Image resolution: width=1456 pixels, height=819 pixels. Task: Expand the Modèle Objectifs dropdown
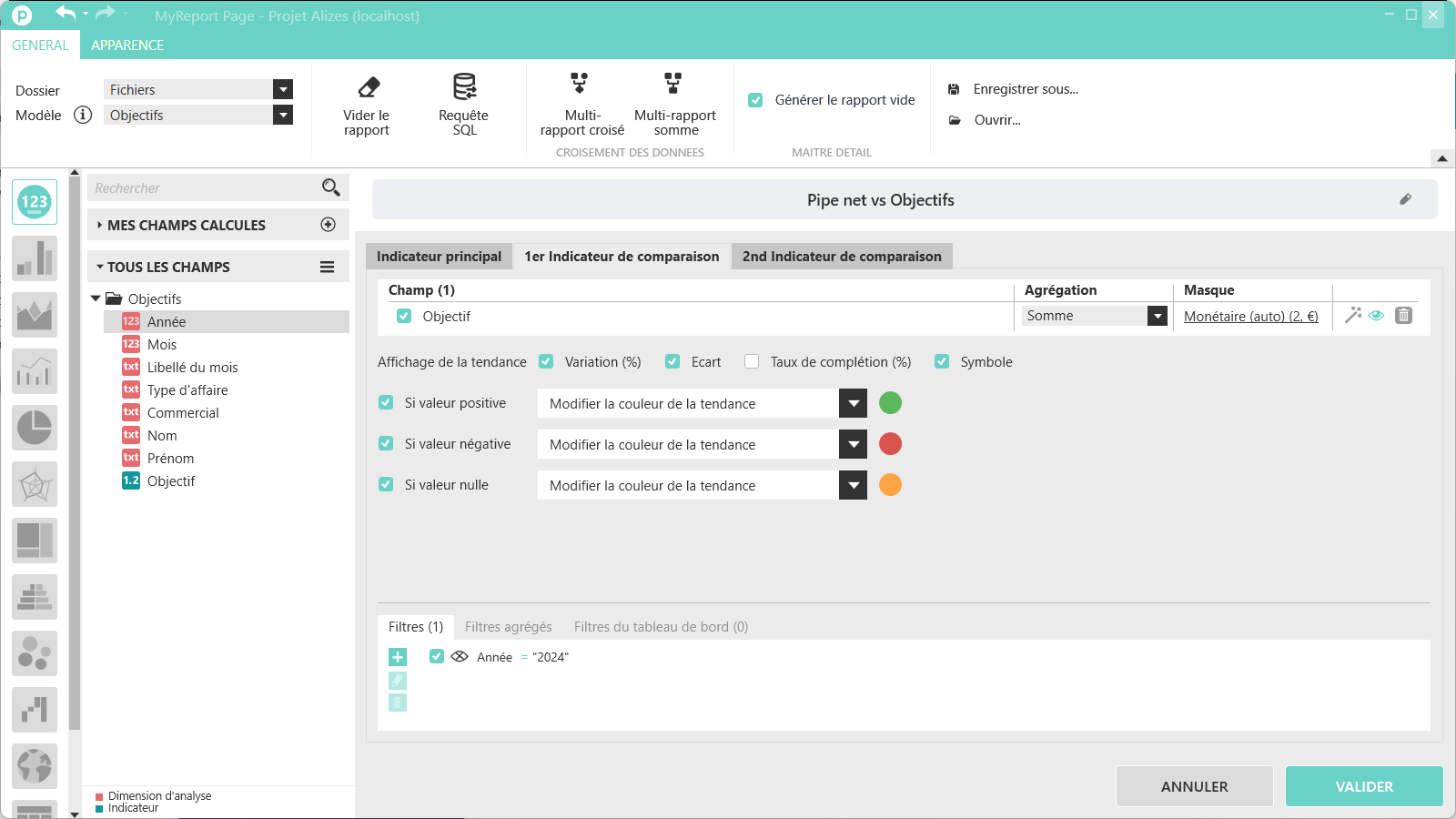(283, 115)
